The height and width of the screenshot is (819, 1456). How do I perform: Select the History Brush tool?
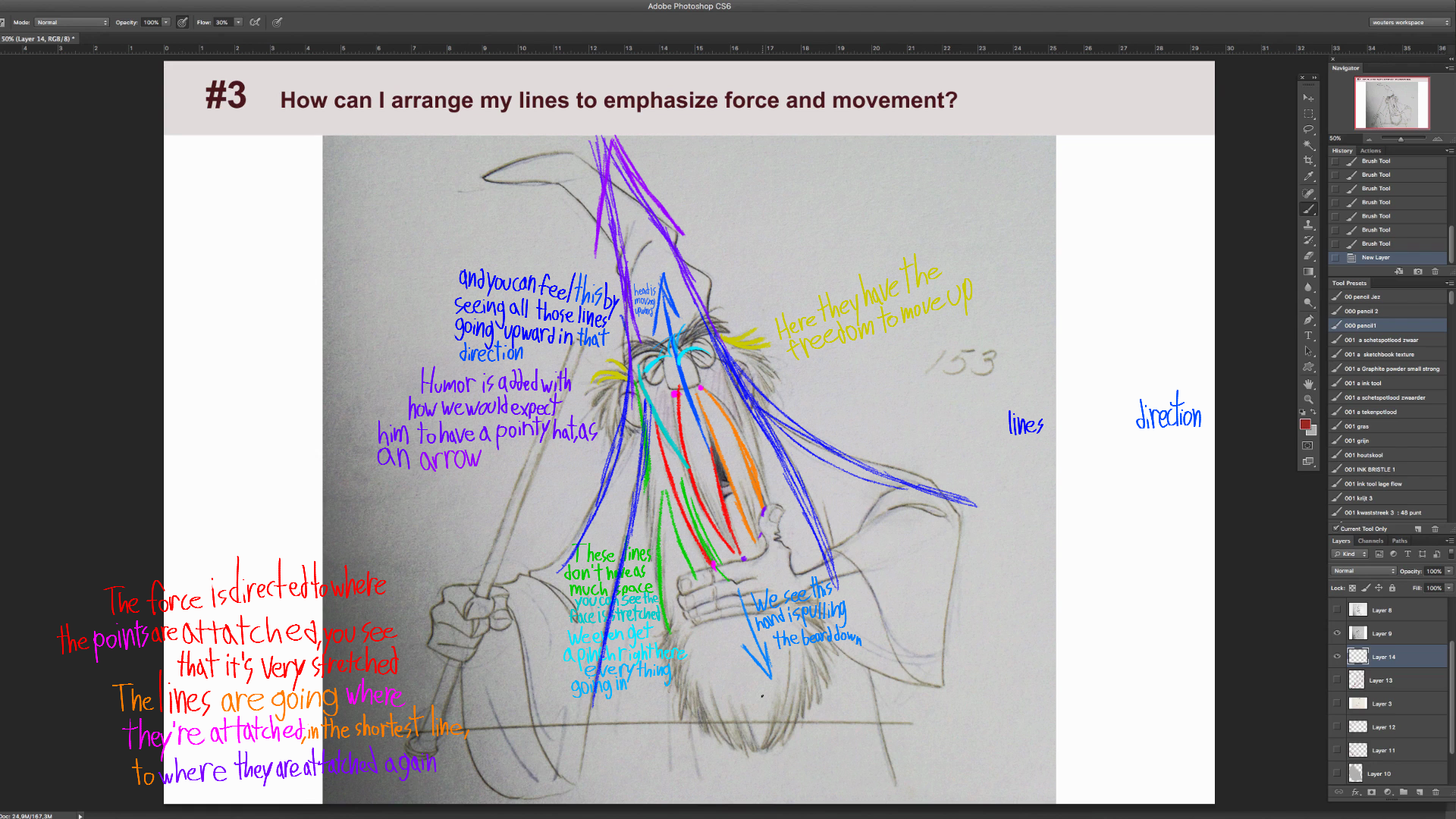(x=1308, y=240)
